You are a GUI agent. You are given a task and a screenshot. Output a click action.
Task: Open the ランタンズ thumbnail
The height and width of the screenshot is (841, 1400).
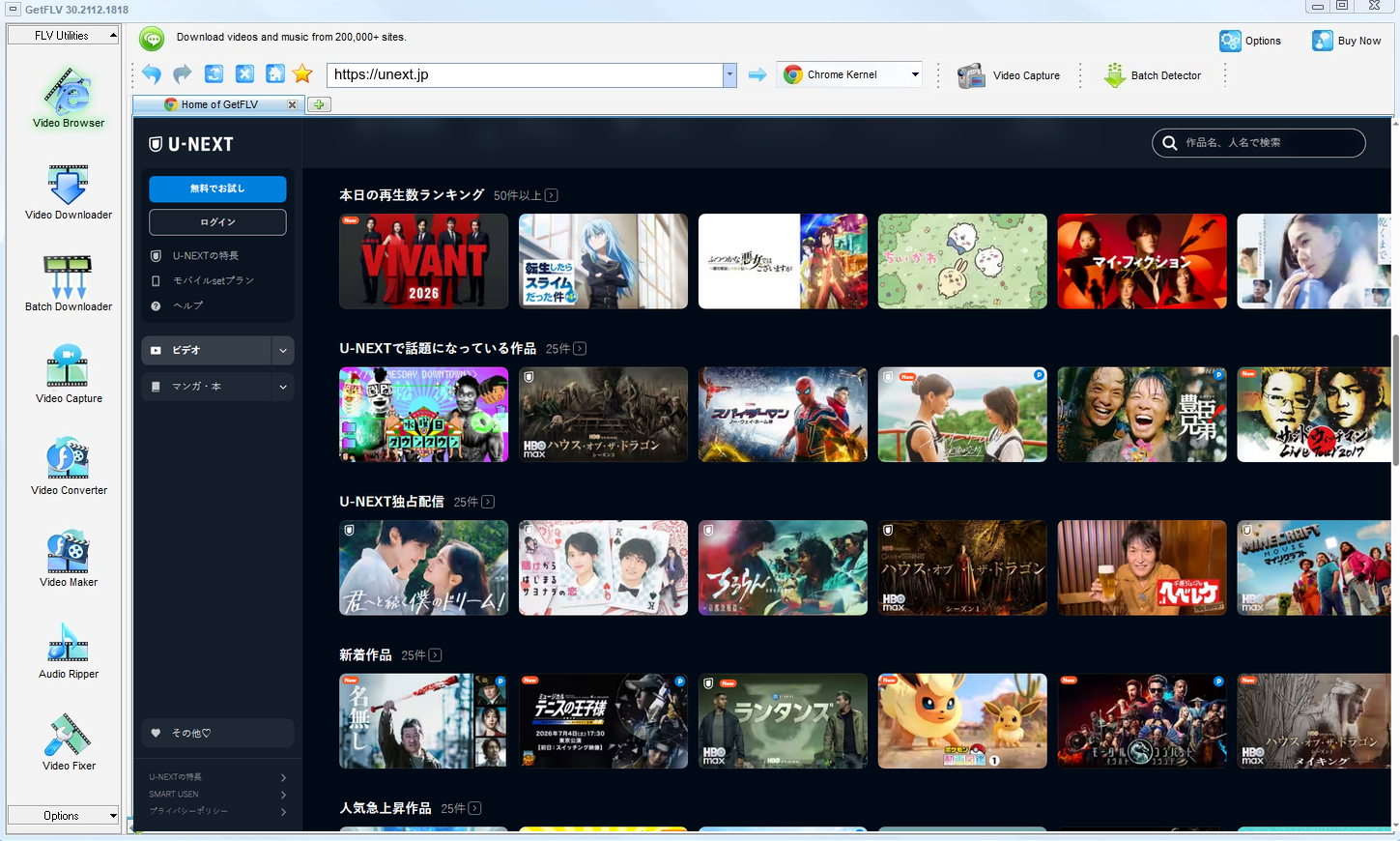coord(783,721)
